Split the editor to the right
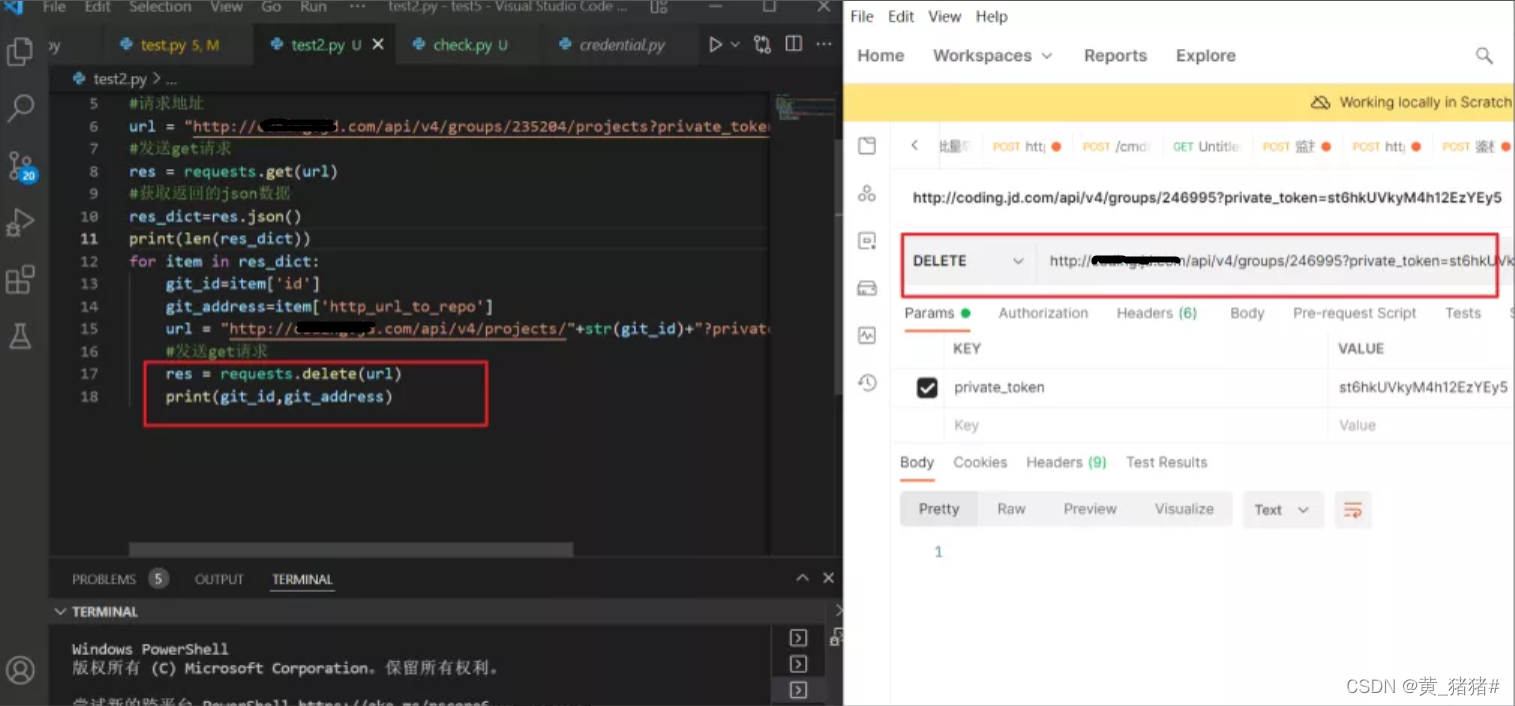The height and width of the screenshot is (706, 1515). [794, 44]
